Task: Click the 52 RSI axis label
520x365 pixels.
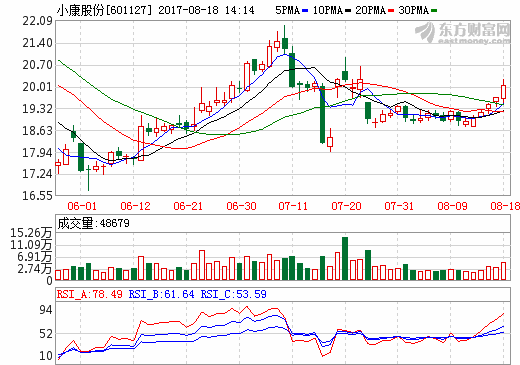Action: tap(46, 334)
